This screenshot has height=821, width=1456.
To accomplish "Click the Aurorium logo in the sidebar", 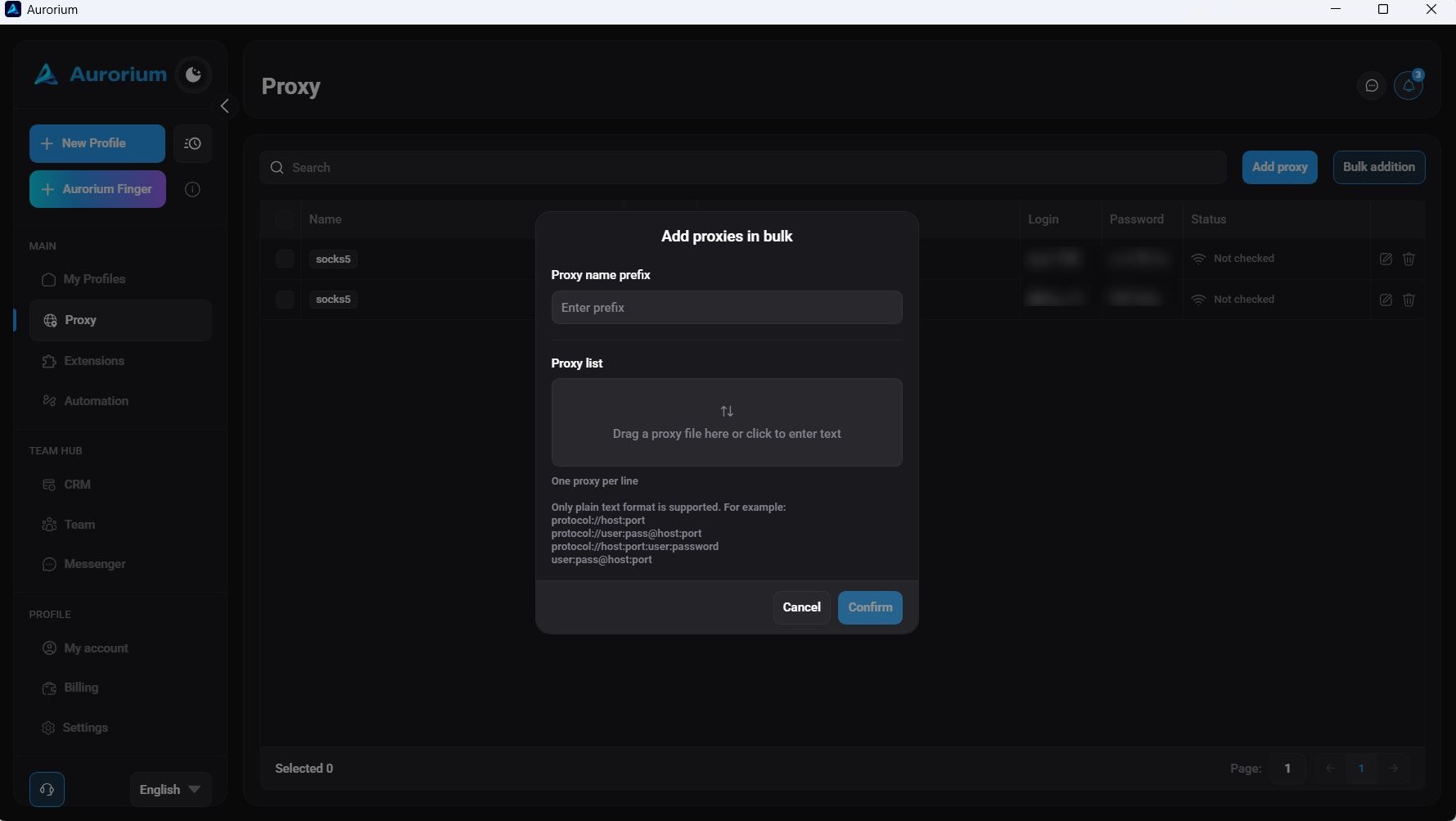I will pyautogui.click(x=100, y=74).
